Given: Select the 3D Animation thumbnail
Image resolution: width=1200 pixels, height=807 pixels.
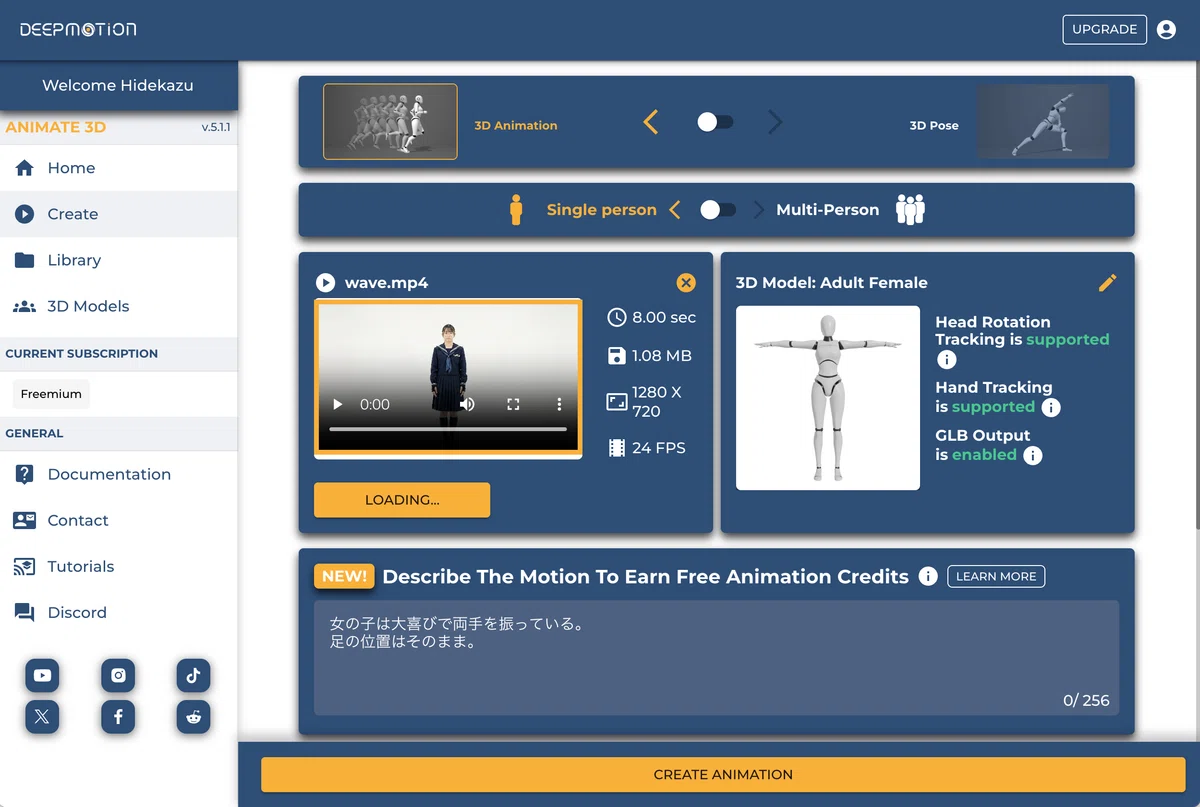Looking at the screenshot, I should click(390, 122).
